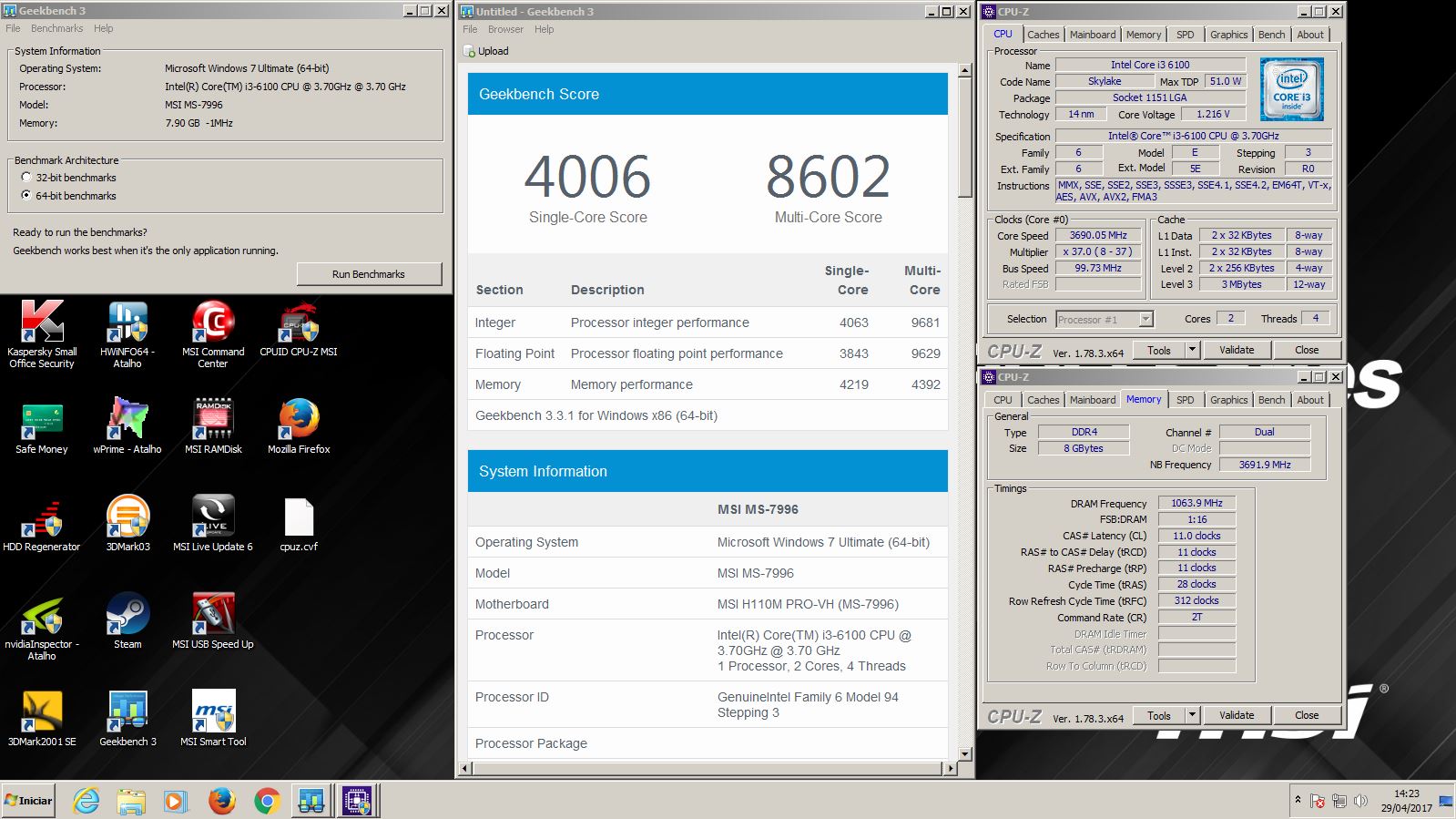The height and width of the screenshot is (819, 1456).
Task: Switch to CPU-Z taskbar button
Action: (x=357, y=801)
